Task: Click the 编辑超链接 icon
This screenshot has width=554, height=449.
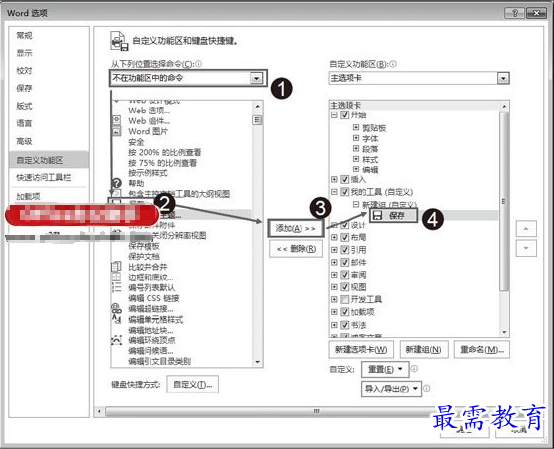Action: [x=117, y=308]
